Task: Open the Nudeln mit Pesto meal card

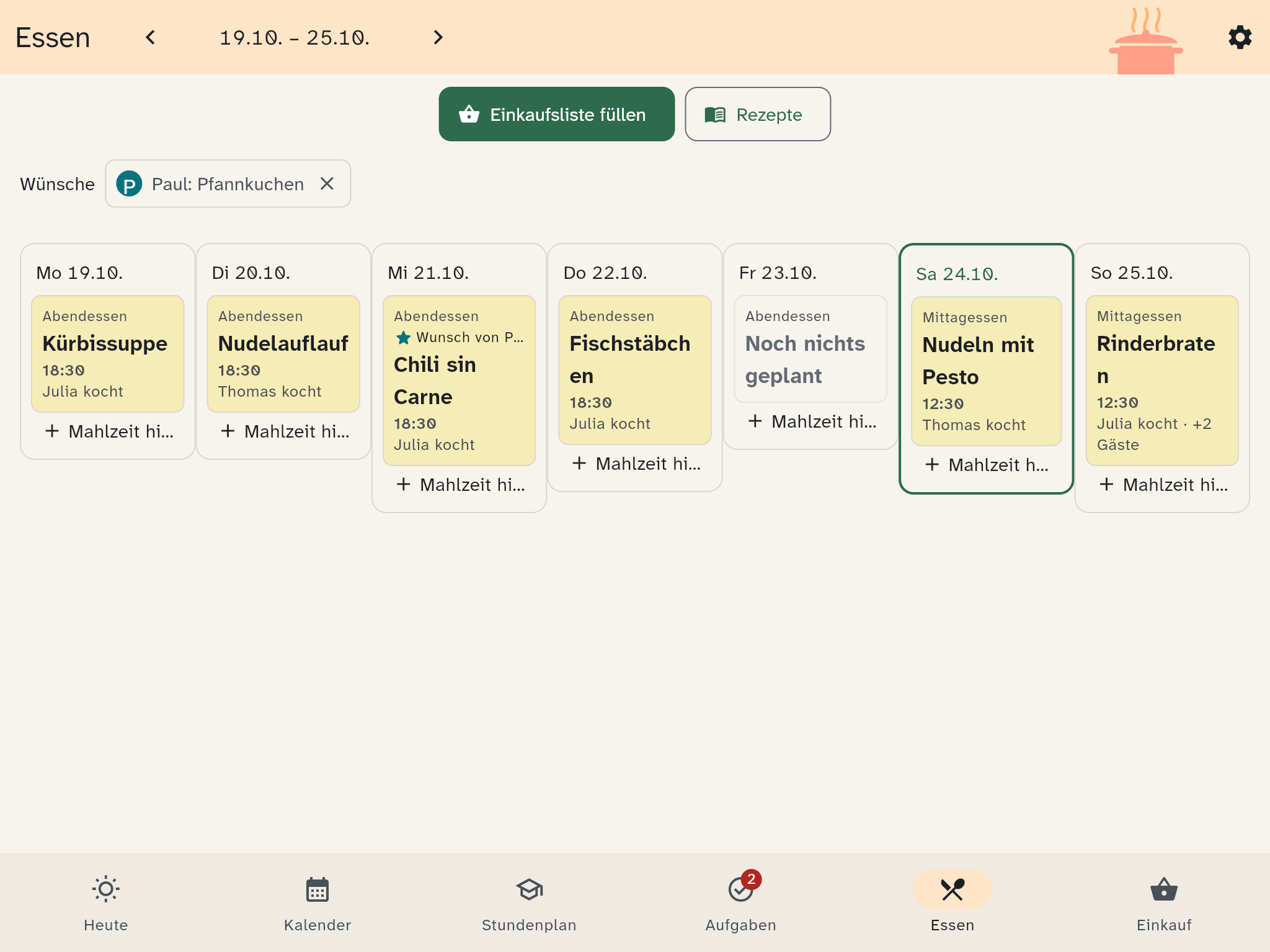Action: [987, 371]
